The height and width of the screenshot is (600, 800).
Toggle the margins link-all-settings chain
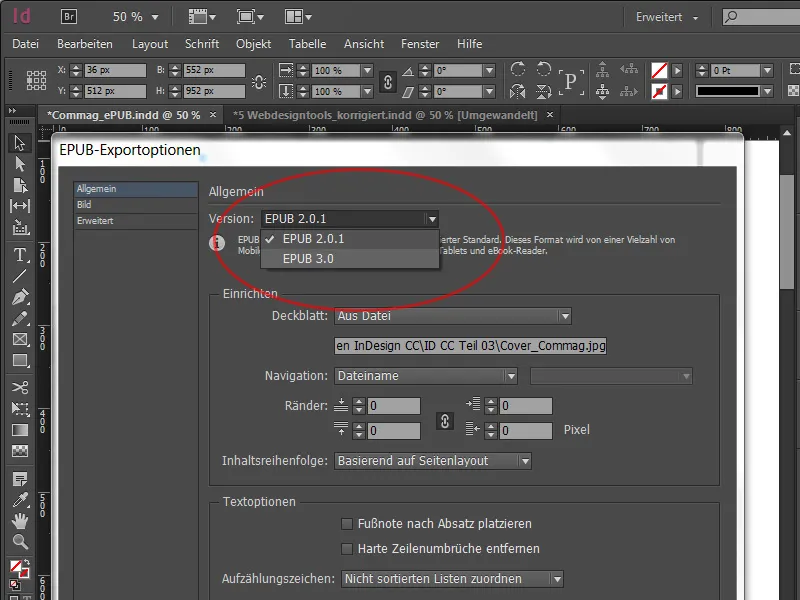click(445, 421)
